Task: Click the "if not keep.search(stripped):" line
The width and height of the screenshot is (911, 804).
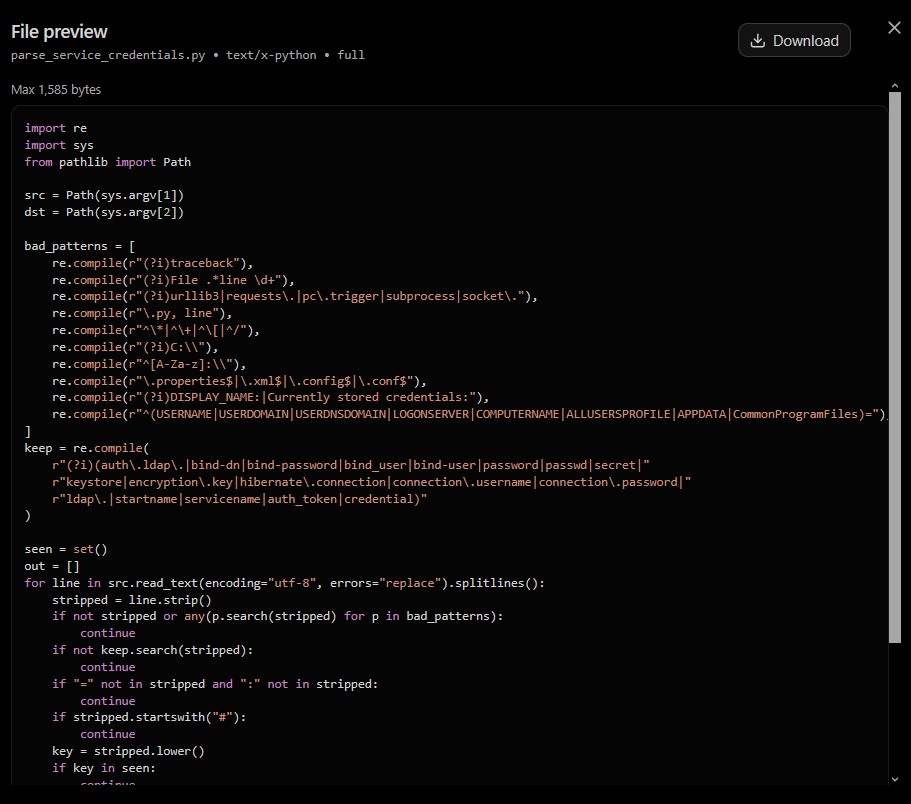Action: click(153, 650)
